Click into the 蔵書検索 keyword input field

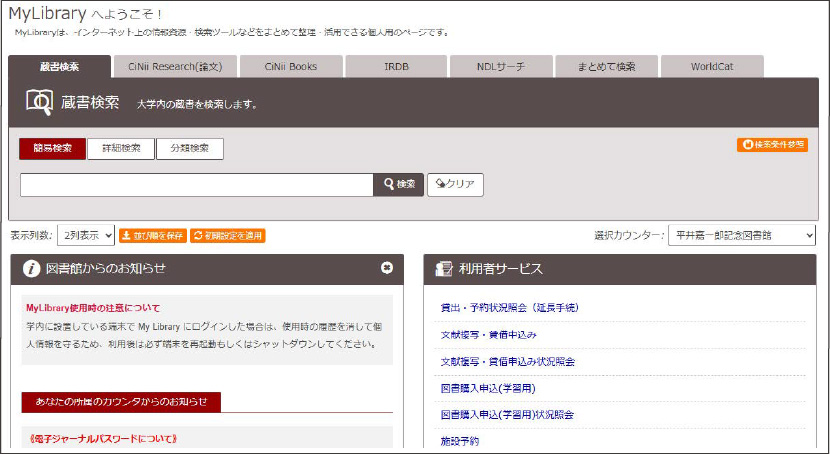[196, 184]
